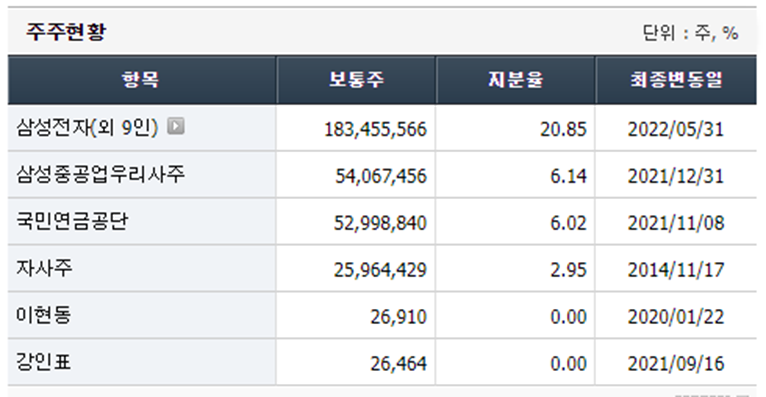Viewport: 766px width, 397px height.
Task: Click the date 2021/11/08
Action: coord(676,223)
